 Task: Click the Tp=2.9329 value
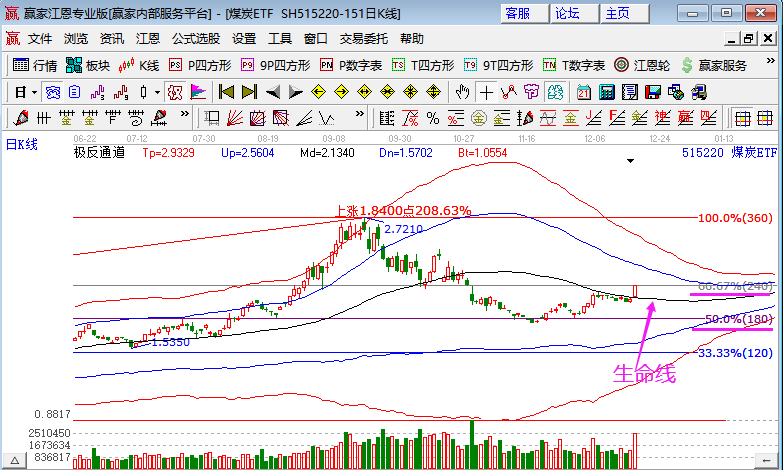tap(168, 153)
